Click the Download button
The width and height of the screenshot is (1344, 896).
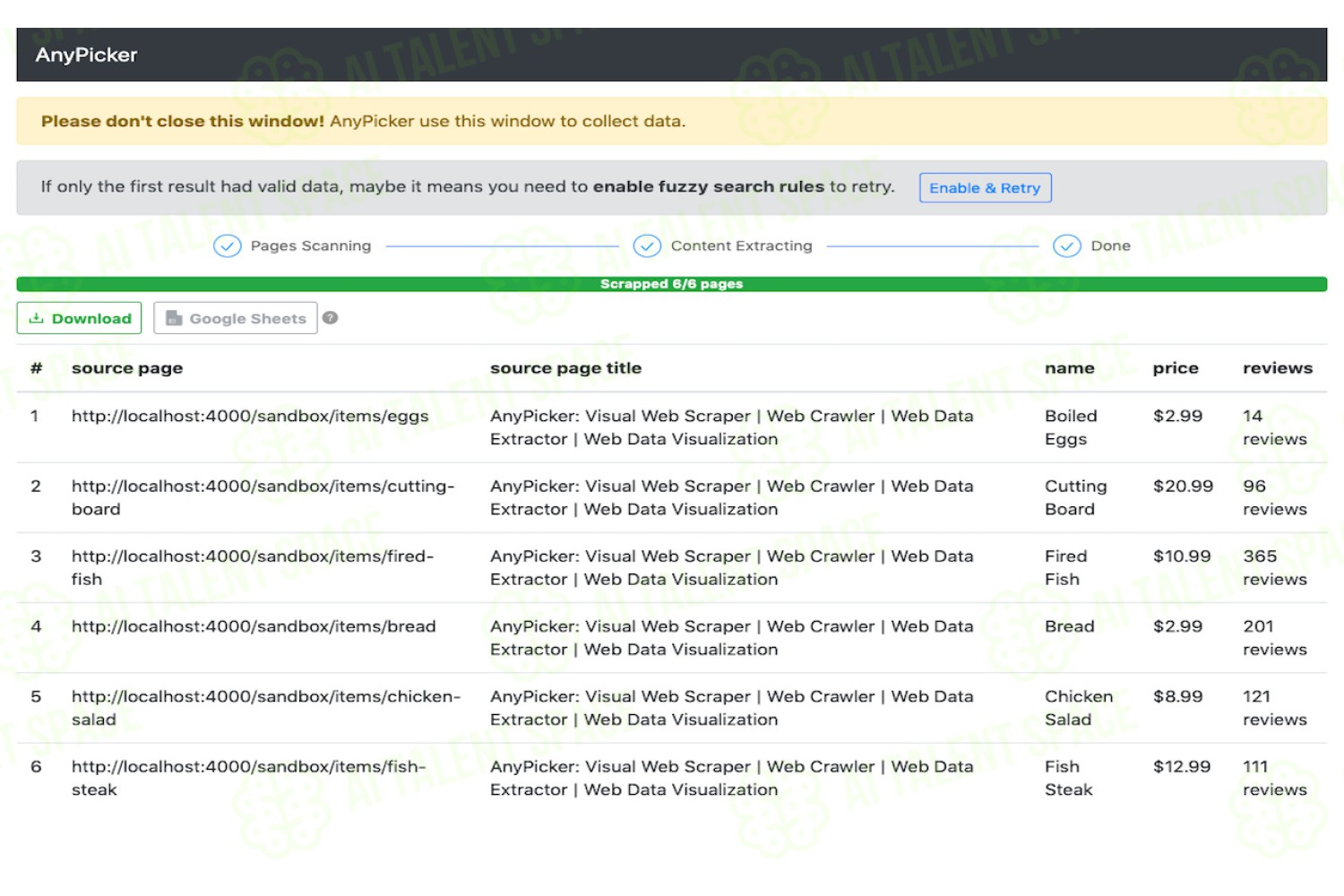coord(79,318)
